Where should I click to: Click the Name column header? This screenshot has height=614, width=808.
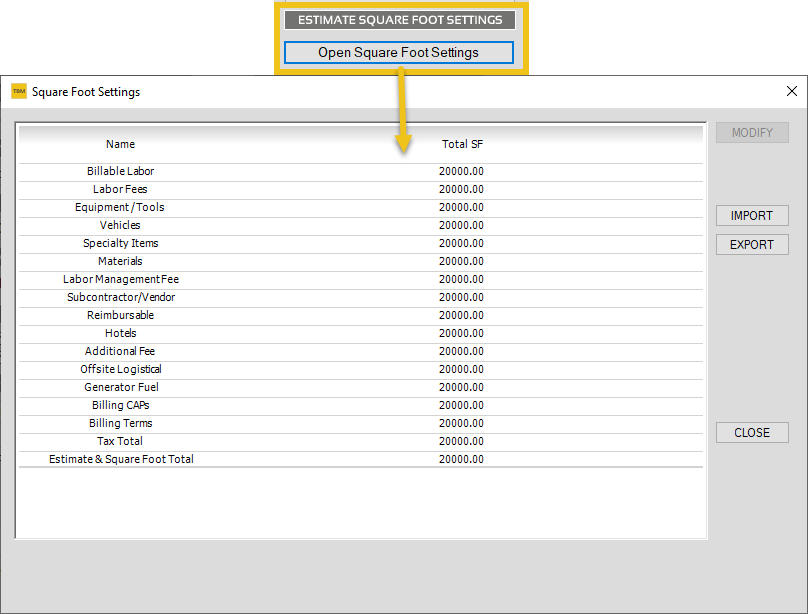click(x=121, y=144)
